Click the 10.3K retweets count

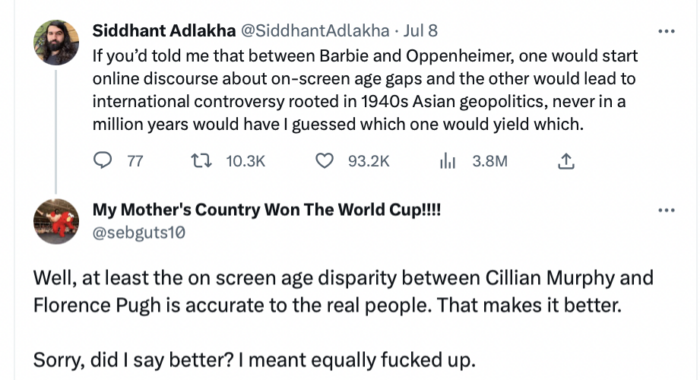click(x=246, y=161)
